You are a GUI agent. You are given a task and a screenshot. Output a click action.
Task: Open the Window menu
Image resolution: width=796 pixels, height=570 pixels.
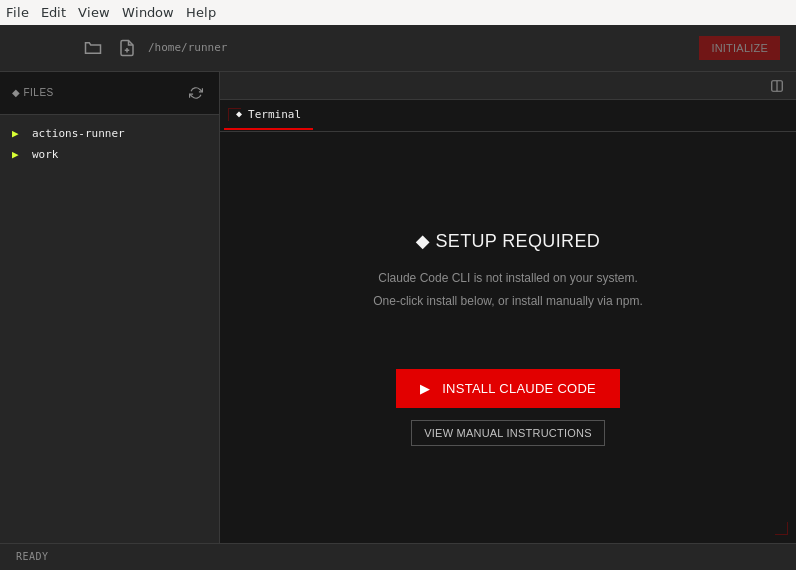(148, 12)
